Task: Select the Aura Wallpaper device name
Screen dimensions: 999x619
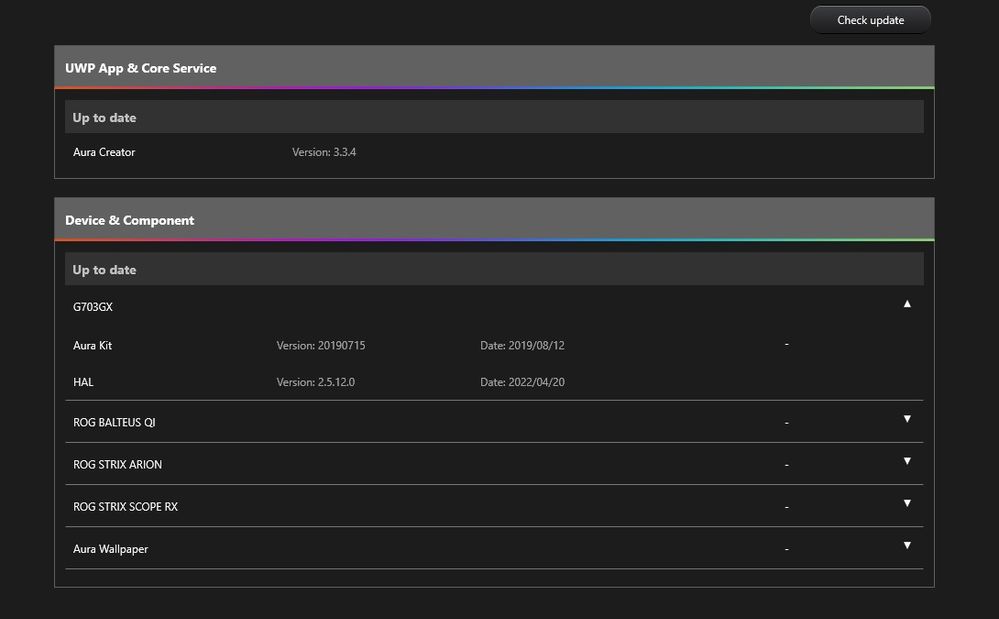Action: [x=110, y=549]
